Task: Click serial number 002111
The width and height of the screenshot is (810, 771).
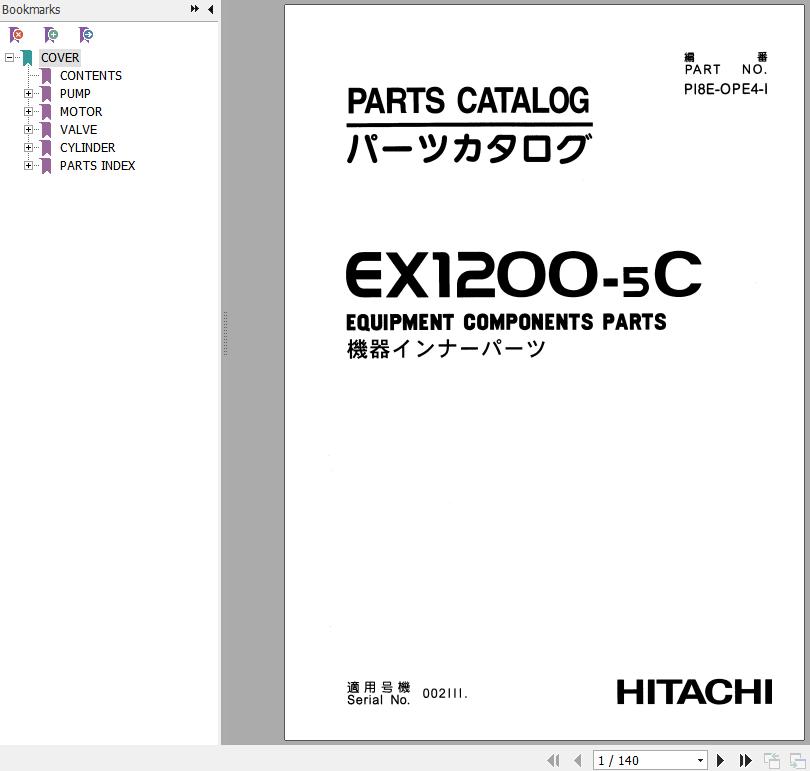Action: [445, 694]
